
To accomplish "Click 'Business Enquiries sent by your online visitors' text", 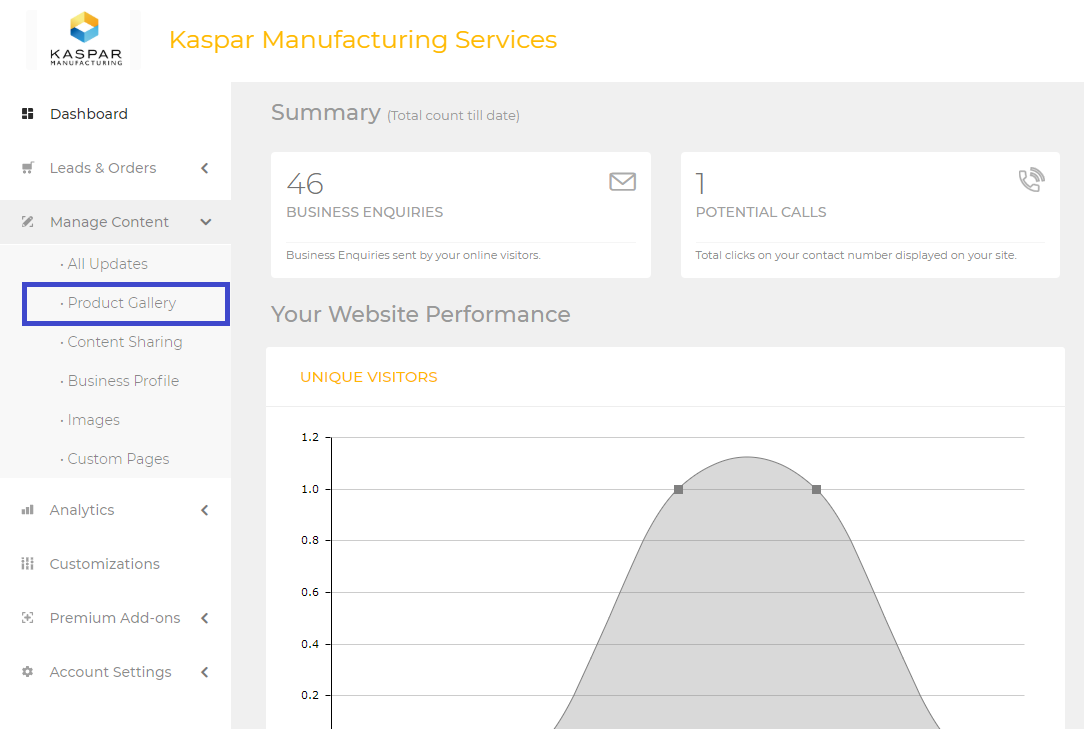I will (x=413, y=255).
